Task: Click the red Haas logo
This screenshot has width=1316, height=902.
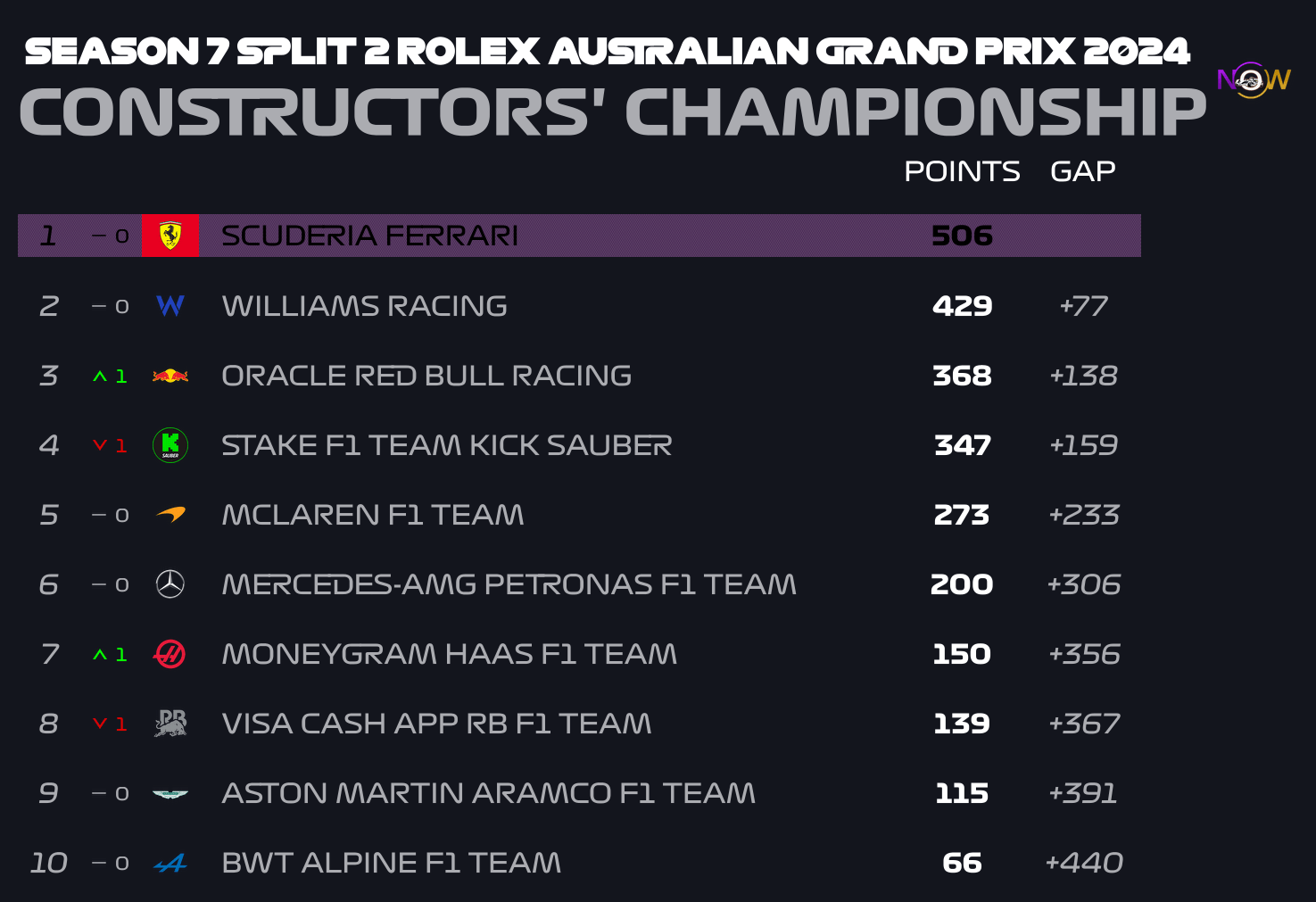Action: tap(170, 654)
